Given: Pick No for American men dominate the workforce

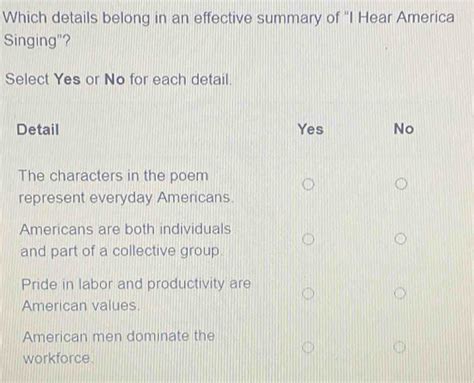Looking at the screenshot, I should pyautogui.click(x=399, y=347).
